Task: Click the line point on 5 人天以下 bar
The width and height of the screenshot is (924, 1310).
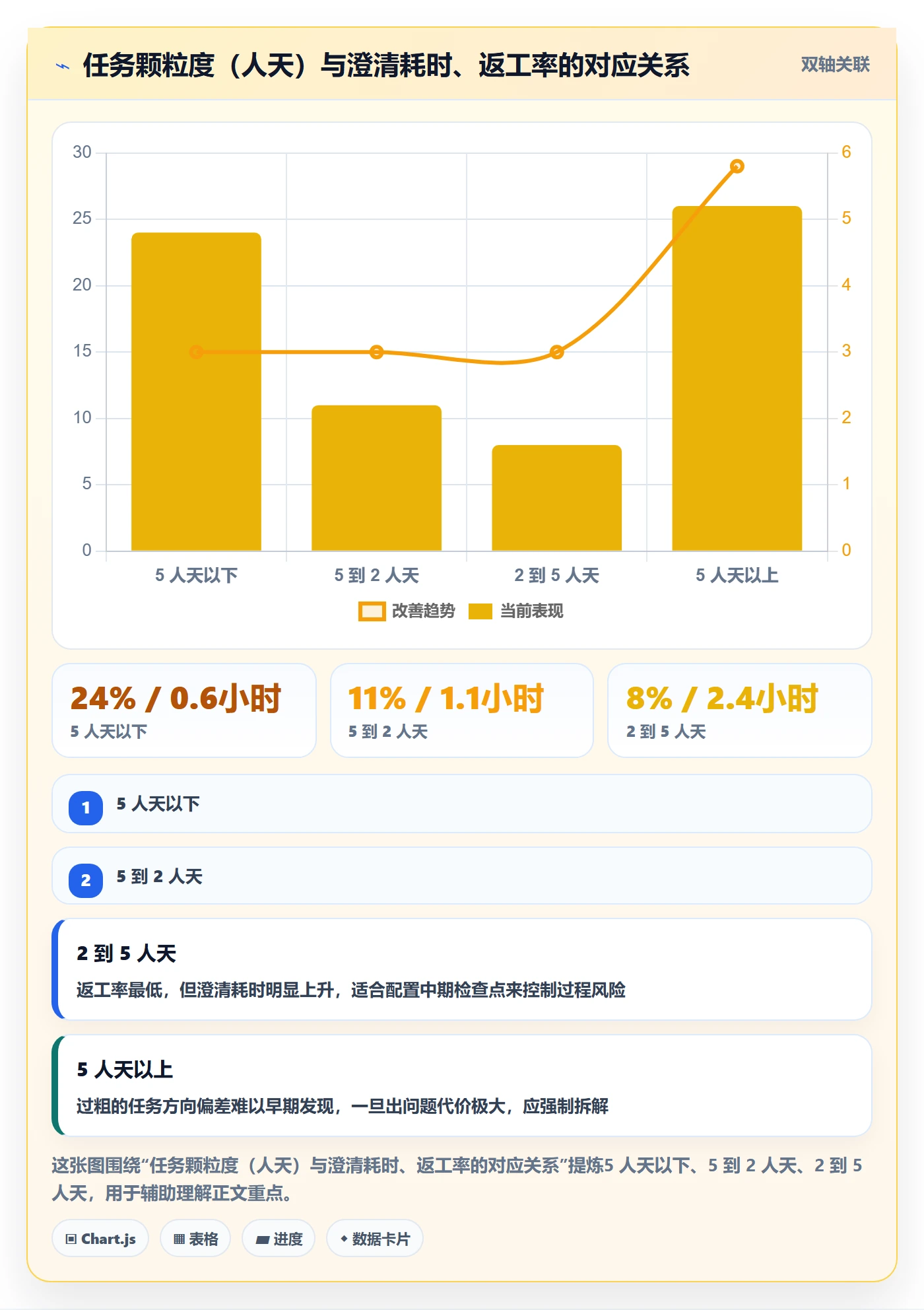Action: click(x=196, y=352)
